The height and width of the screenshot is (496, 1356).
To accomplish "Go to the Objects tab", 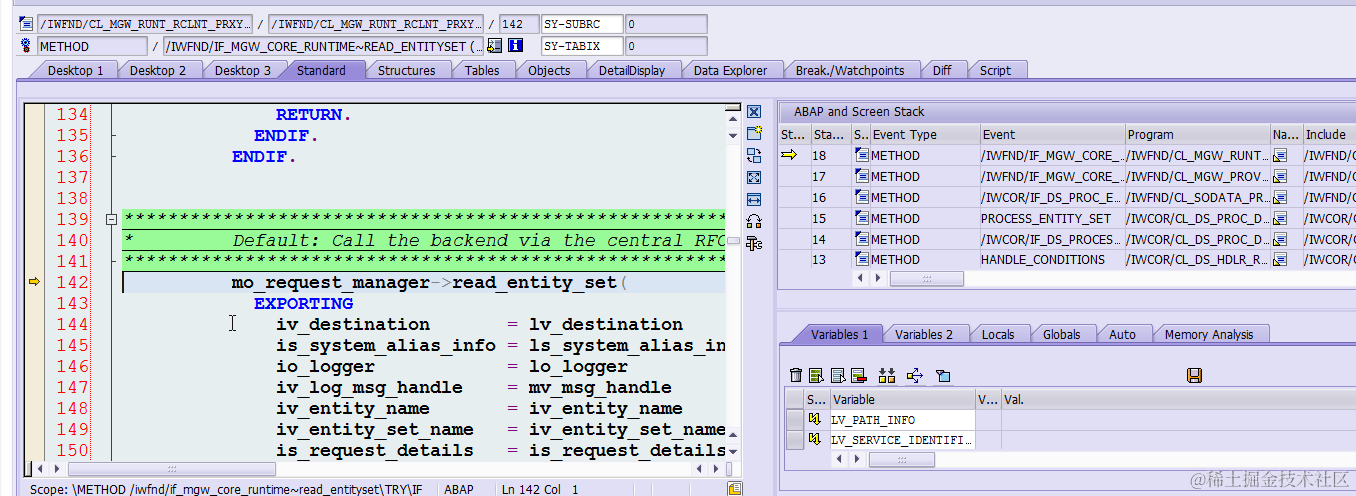I will click(549, 70).
